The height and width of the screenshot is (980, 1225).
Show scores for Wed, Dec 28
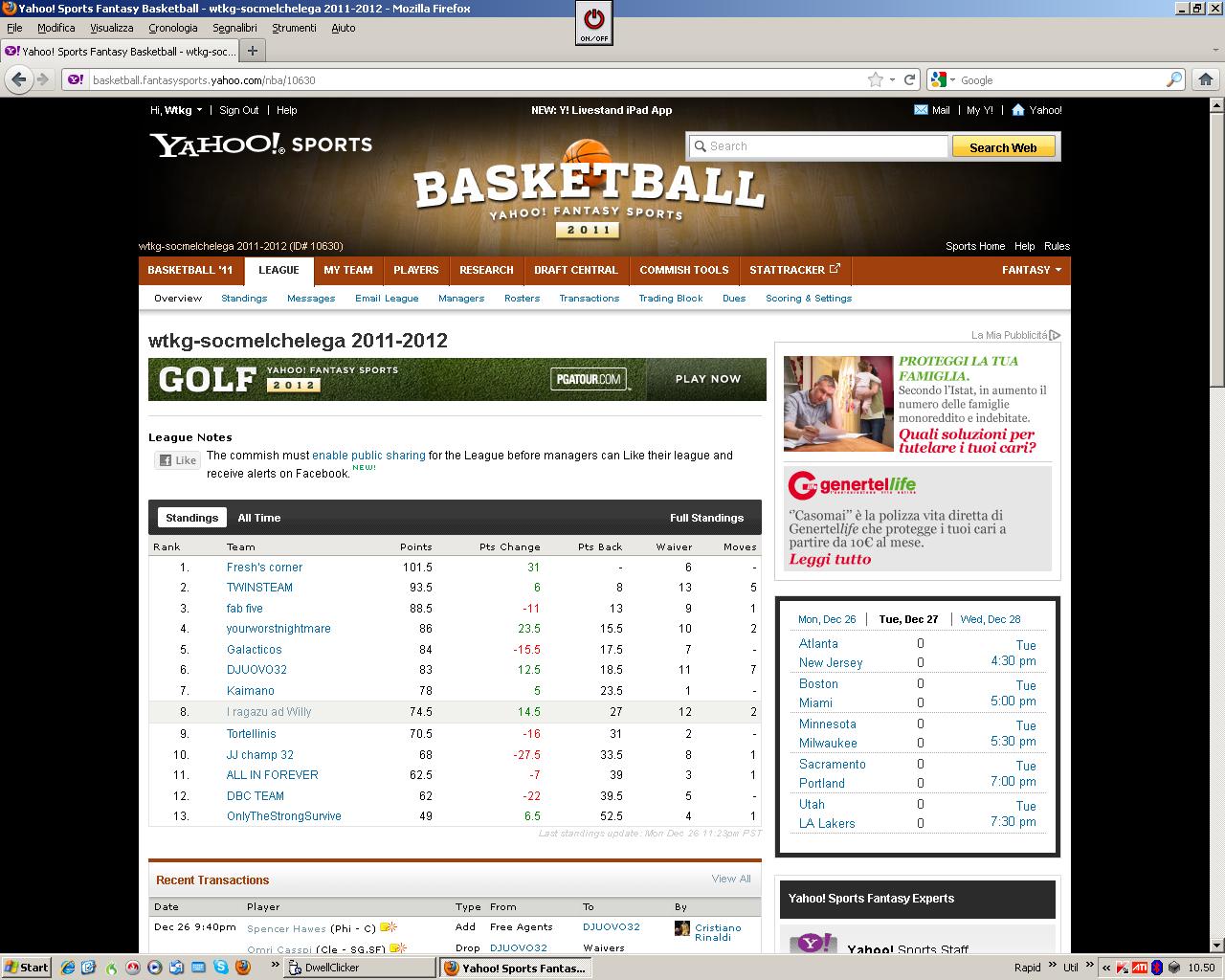coord(991,619)
